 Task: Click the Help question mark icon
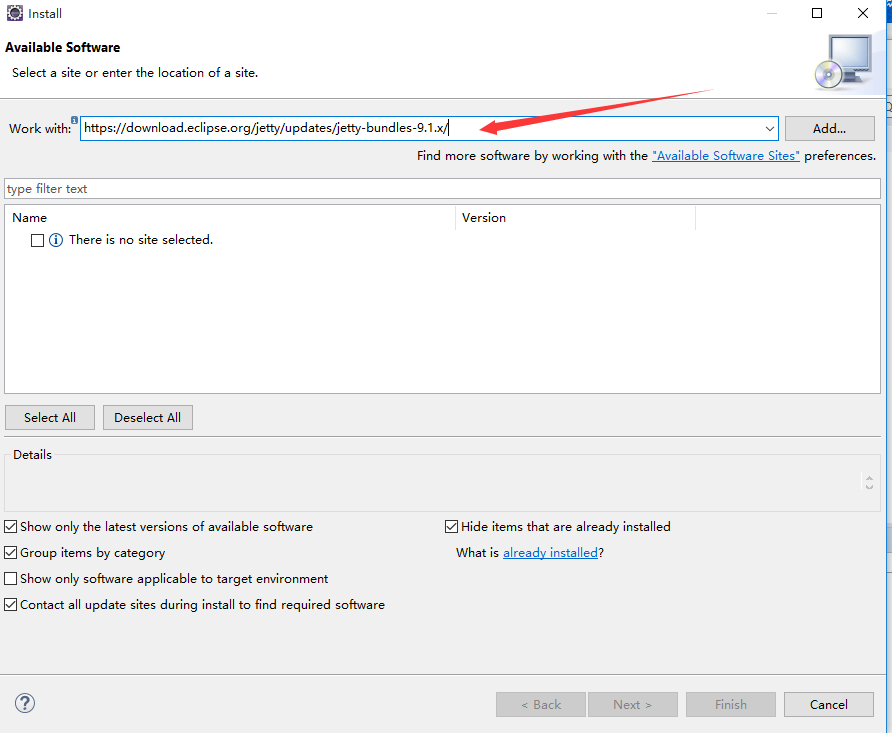tap(24, 703)
